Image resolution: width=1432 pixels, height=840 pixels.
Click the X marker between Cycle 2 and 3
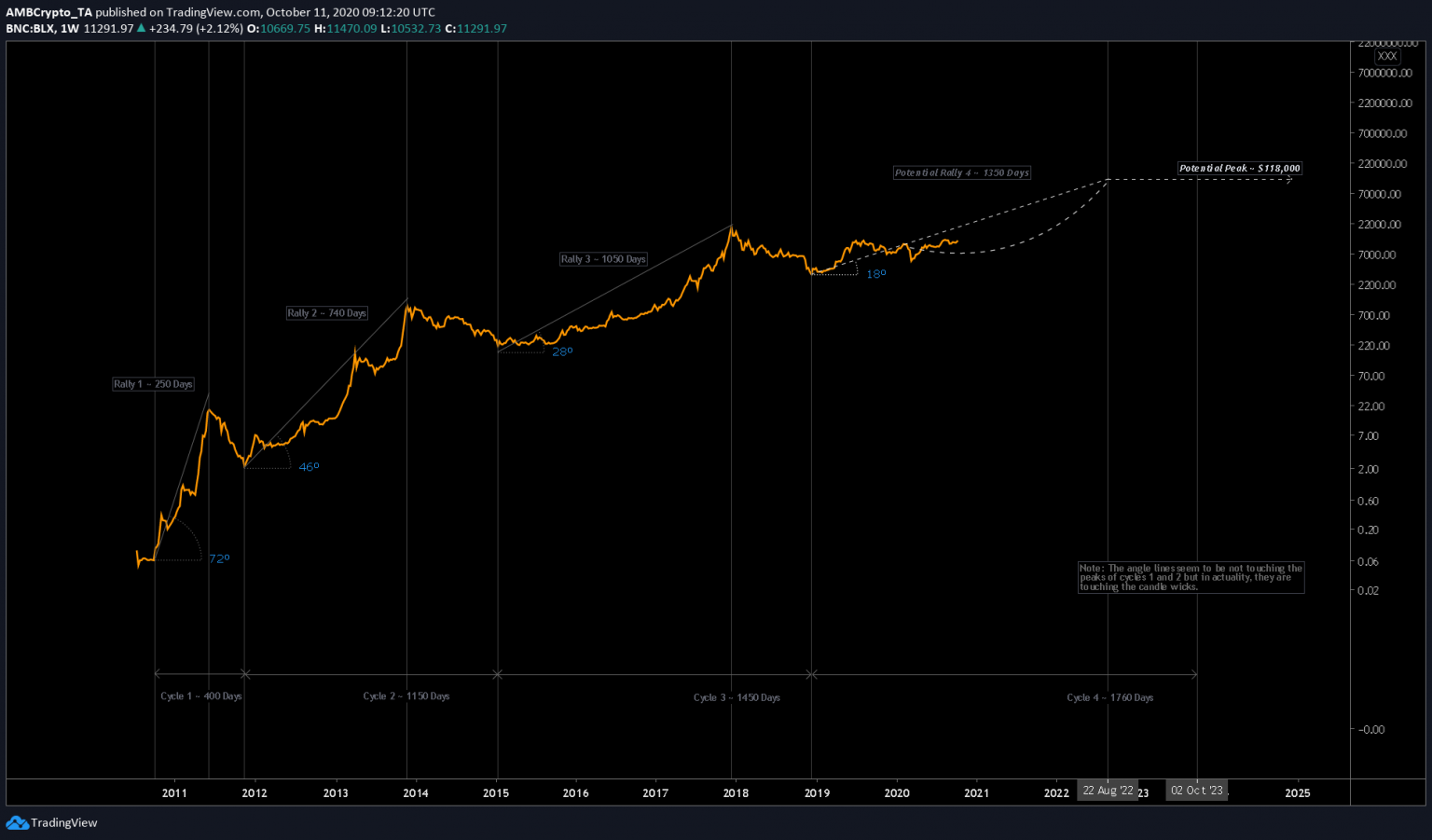498,674
